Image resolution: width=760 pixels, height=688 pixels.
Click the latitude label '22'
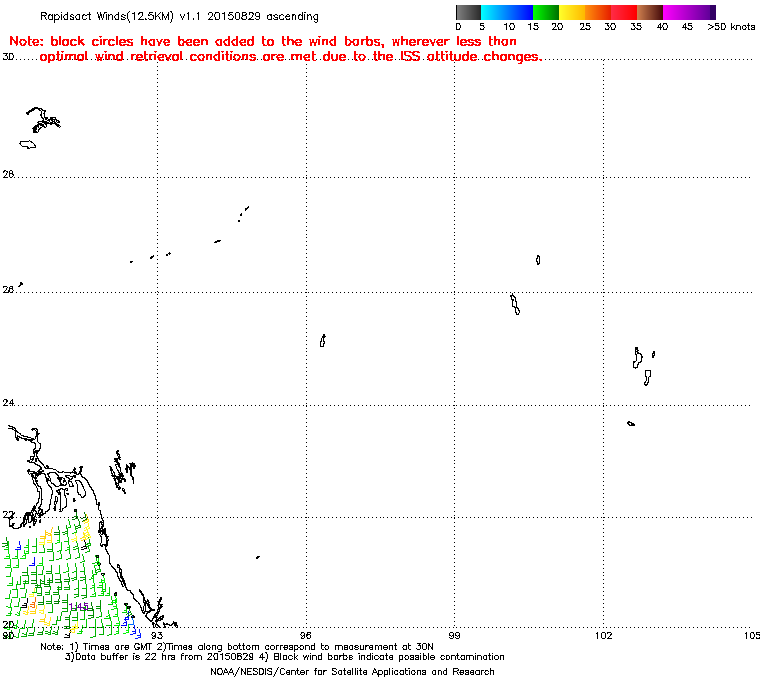coord(8,515)
